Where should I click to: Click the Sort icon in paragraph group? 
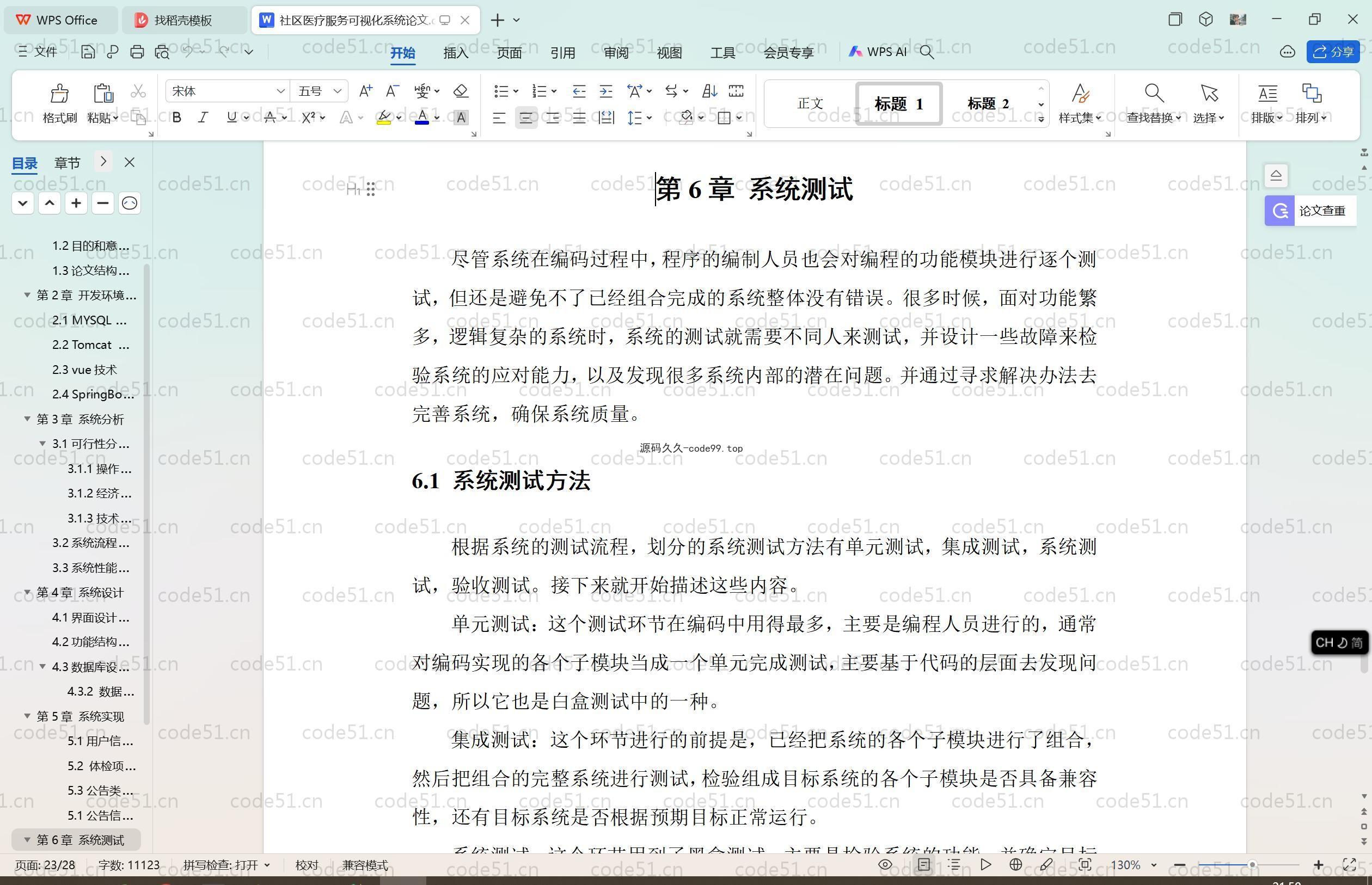[709, 91]
